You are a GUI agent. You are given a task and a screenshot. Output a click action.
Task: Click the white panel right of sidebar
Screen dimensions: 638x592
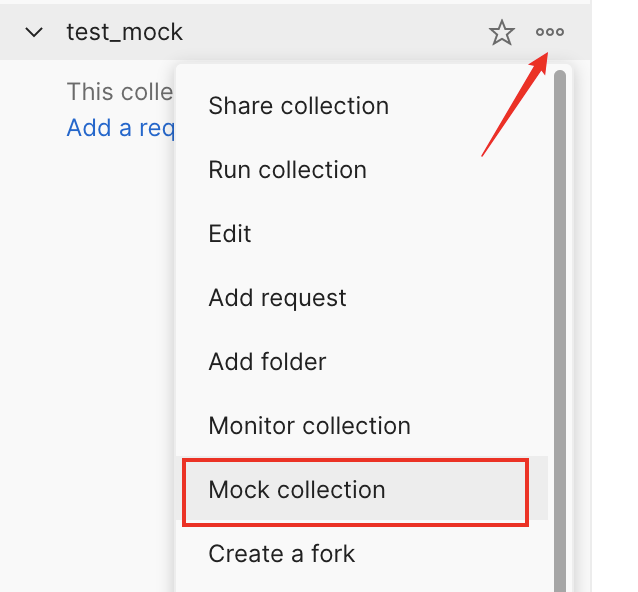[x=615, y=300]
